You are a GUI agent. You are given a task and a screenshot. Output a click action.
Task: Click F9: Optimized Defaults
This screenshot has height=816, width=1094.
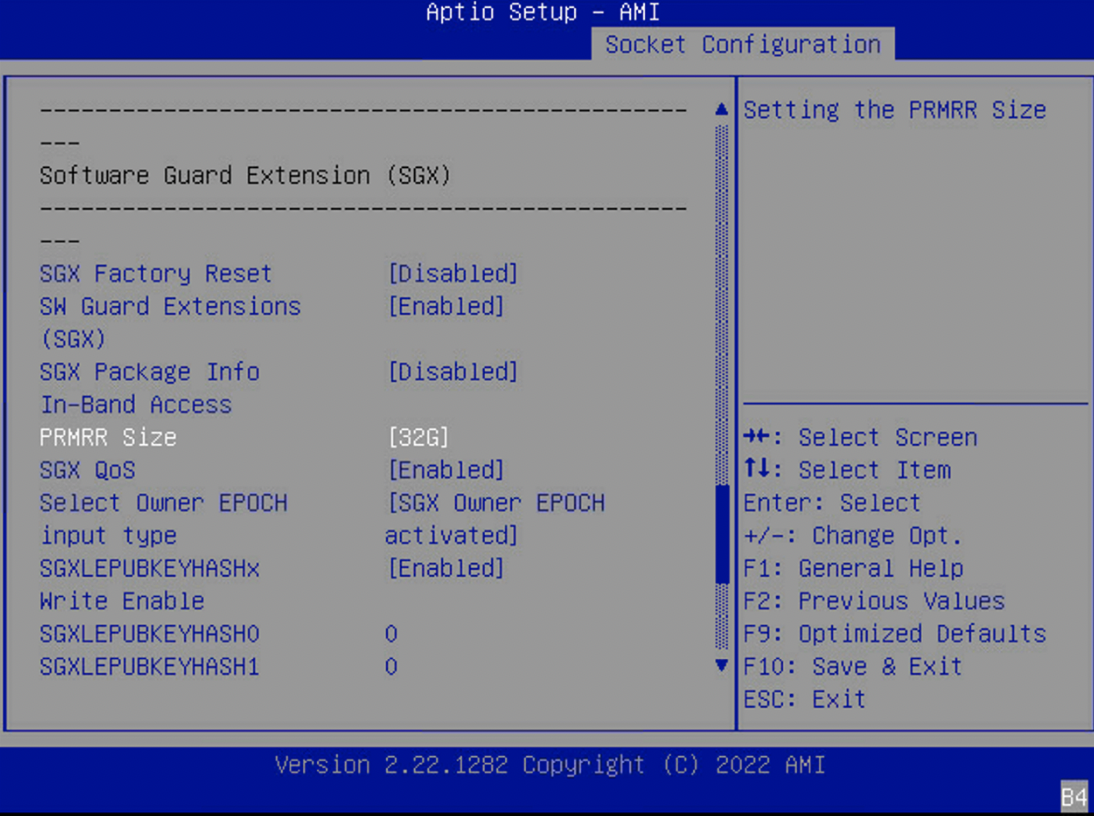coord(894,634)
